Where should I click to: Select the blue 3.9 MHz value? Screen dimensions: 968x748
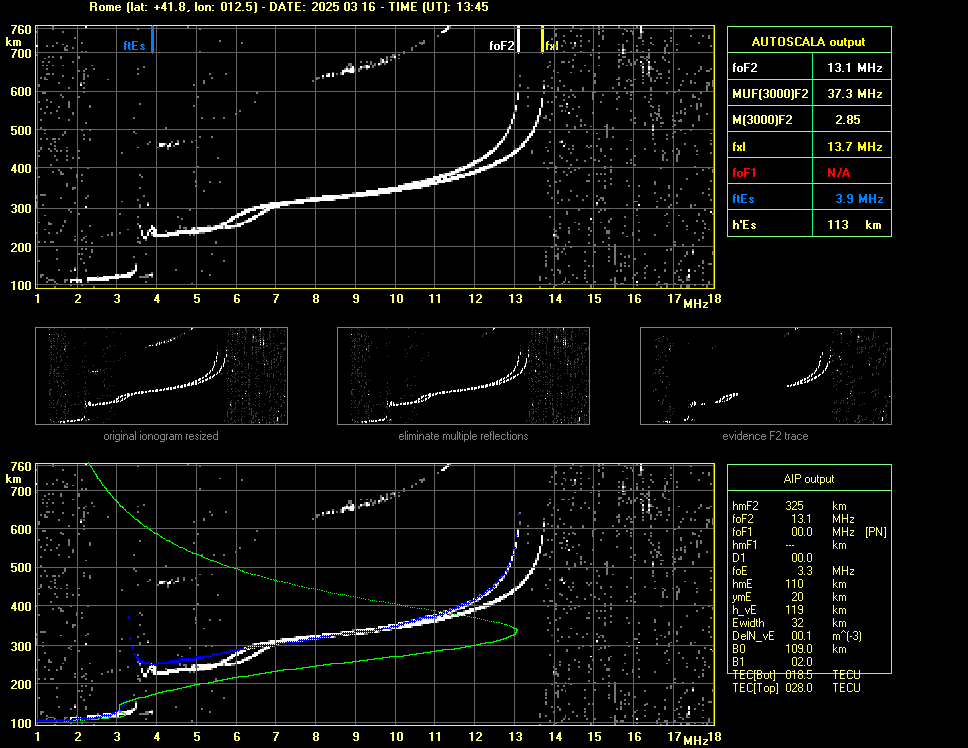[859, 199]
